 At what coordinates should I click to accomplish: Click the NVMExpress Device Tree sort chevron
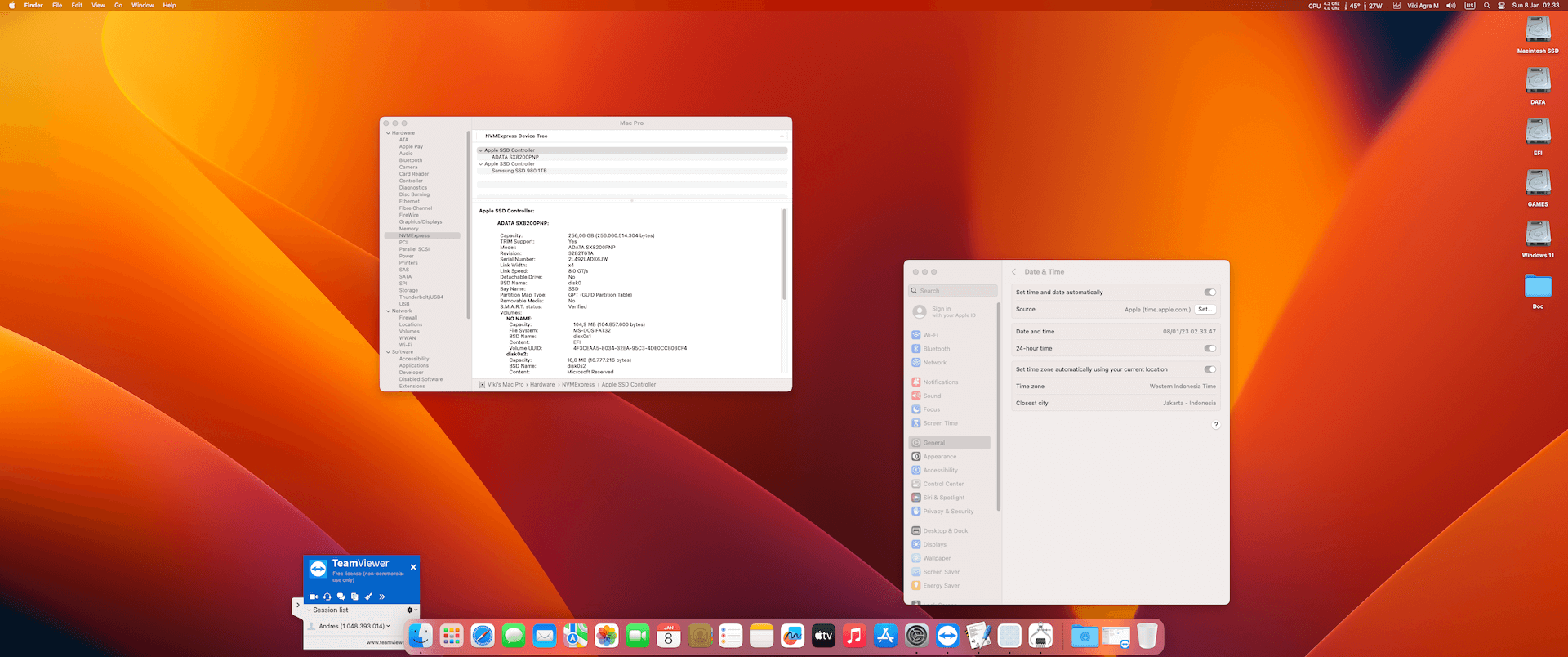(782, 136)
